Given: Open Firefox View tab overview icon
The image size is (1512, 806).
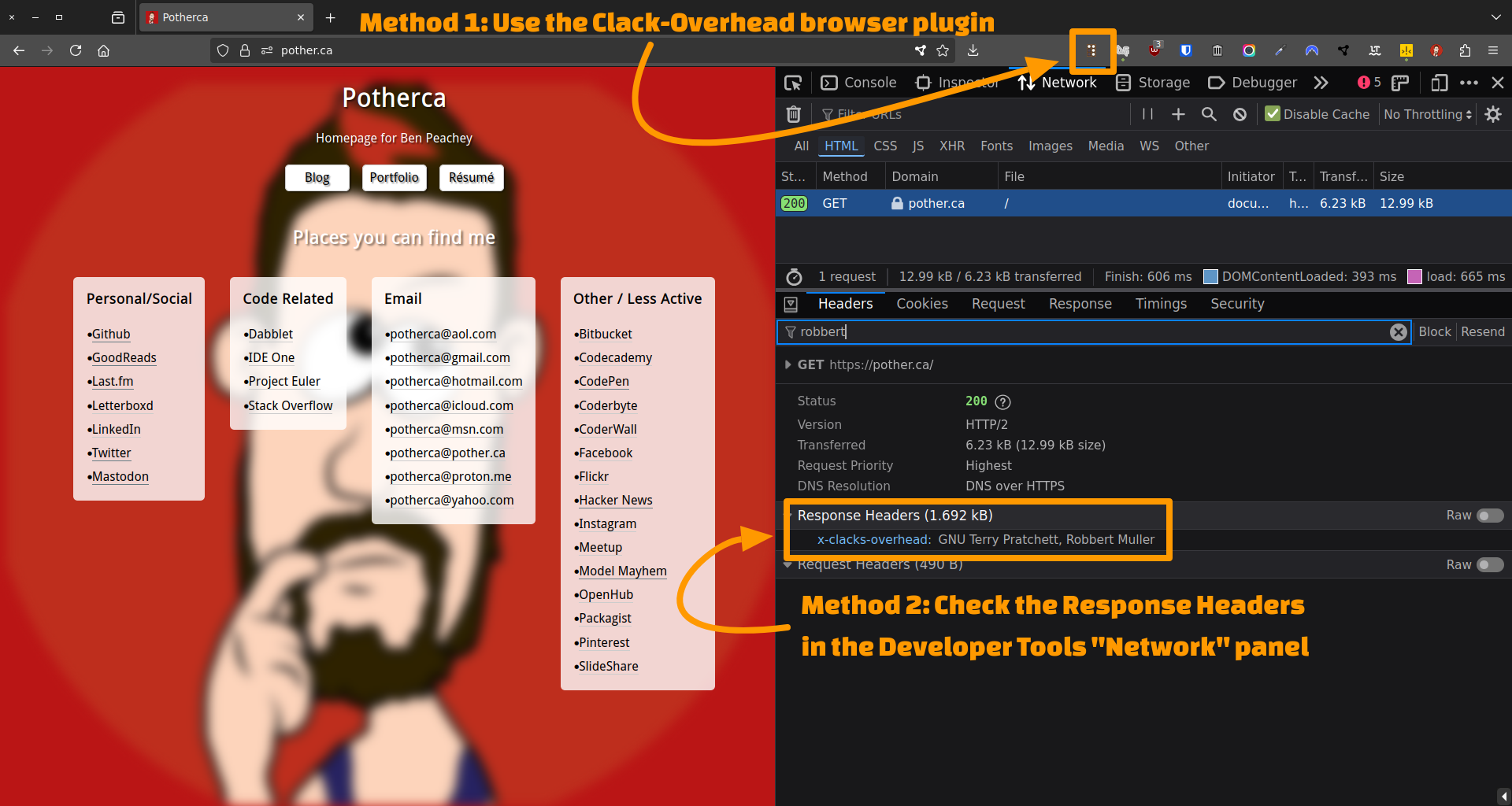Looking at the screenshot, I should click(118, 17).
